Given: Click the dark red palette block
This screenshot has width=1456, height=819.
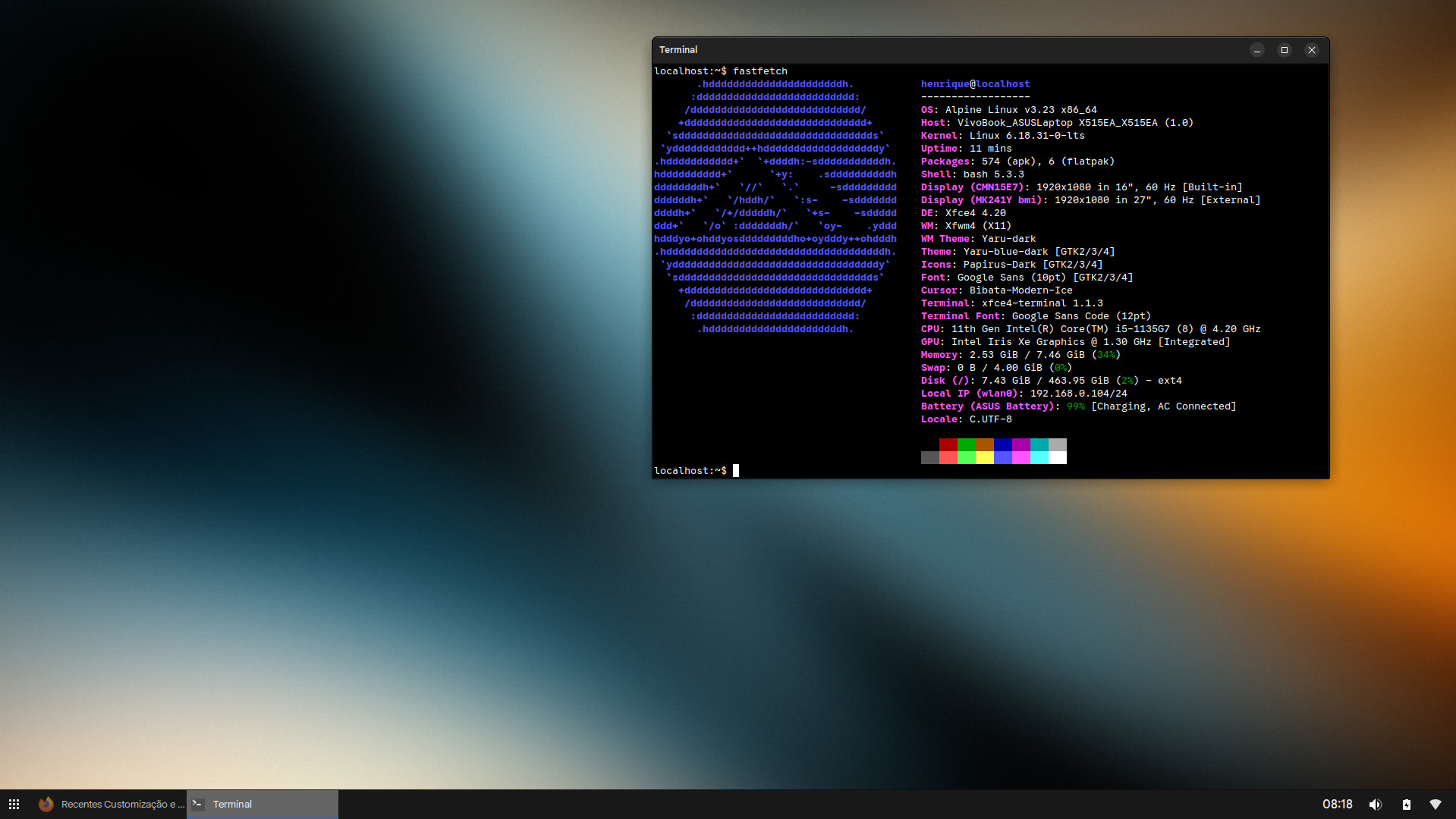Looking at the screenshot, I should 948,444.
